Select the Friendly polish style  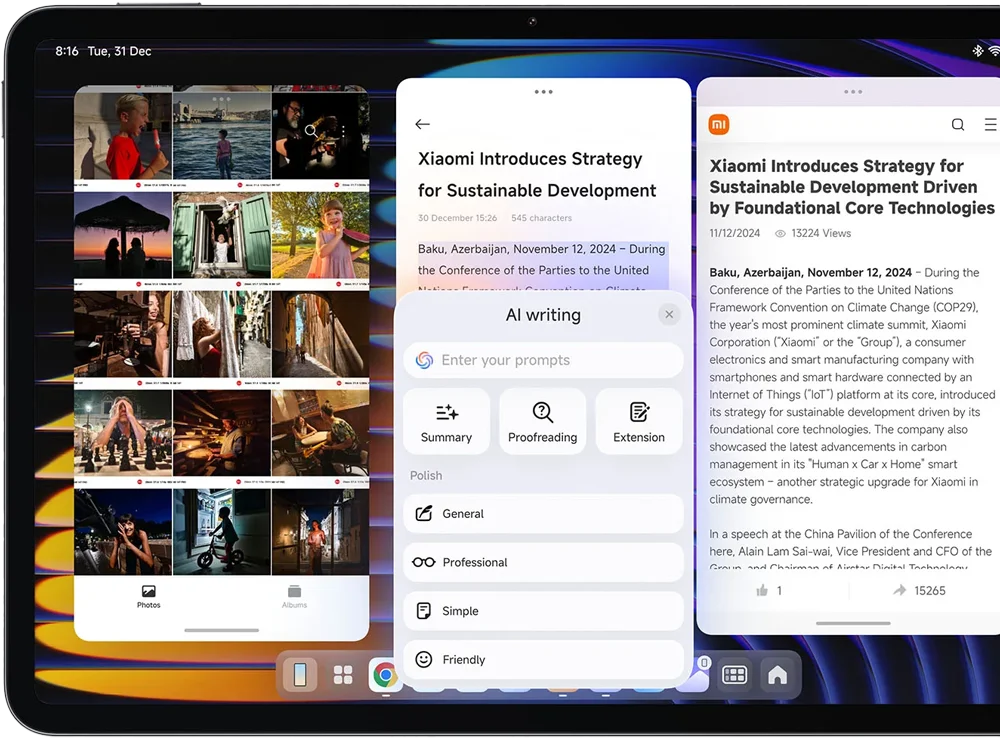click(x=543, y=659)
